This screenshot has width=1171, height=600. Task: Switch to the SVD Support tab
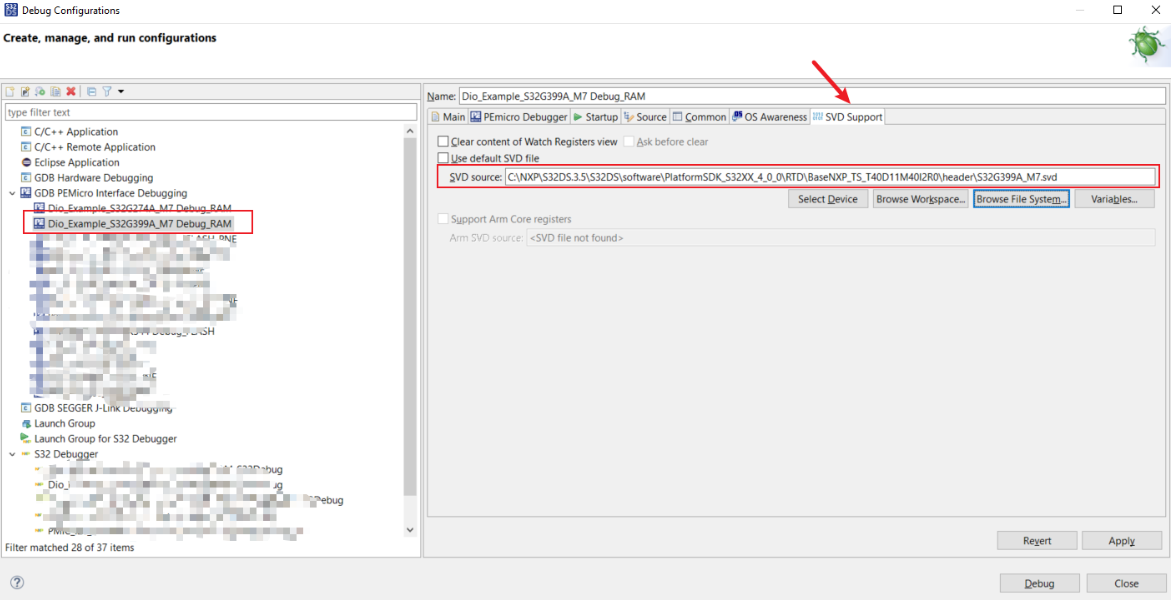tap(847, 117)
